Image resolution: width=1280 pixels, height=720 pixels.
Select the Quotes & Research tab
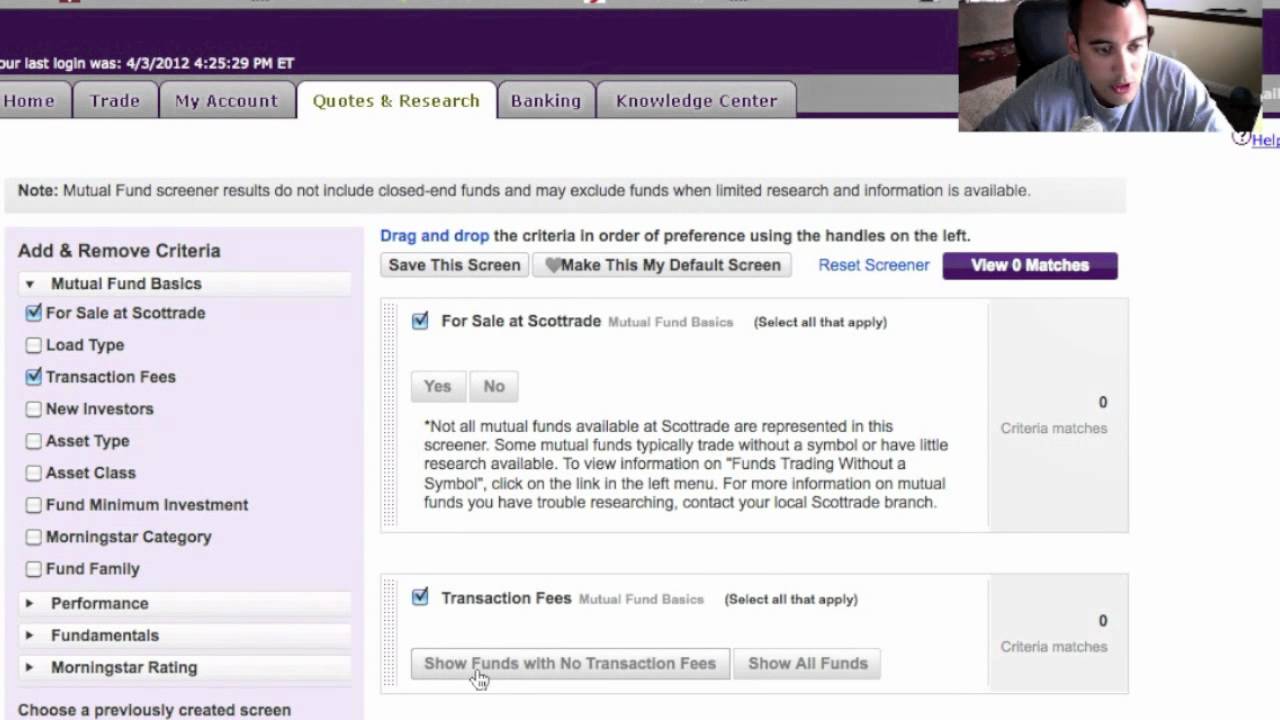pos(396,100)
